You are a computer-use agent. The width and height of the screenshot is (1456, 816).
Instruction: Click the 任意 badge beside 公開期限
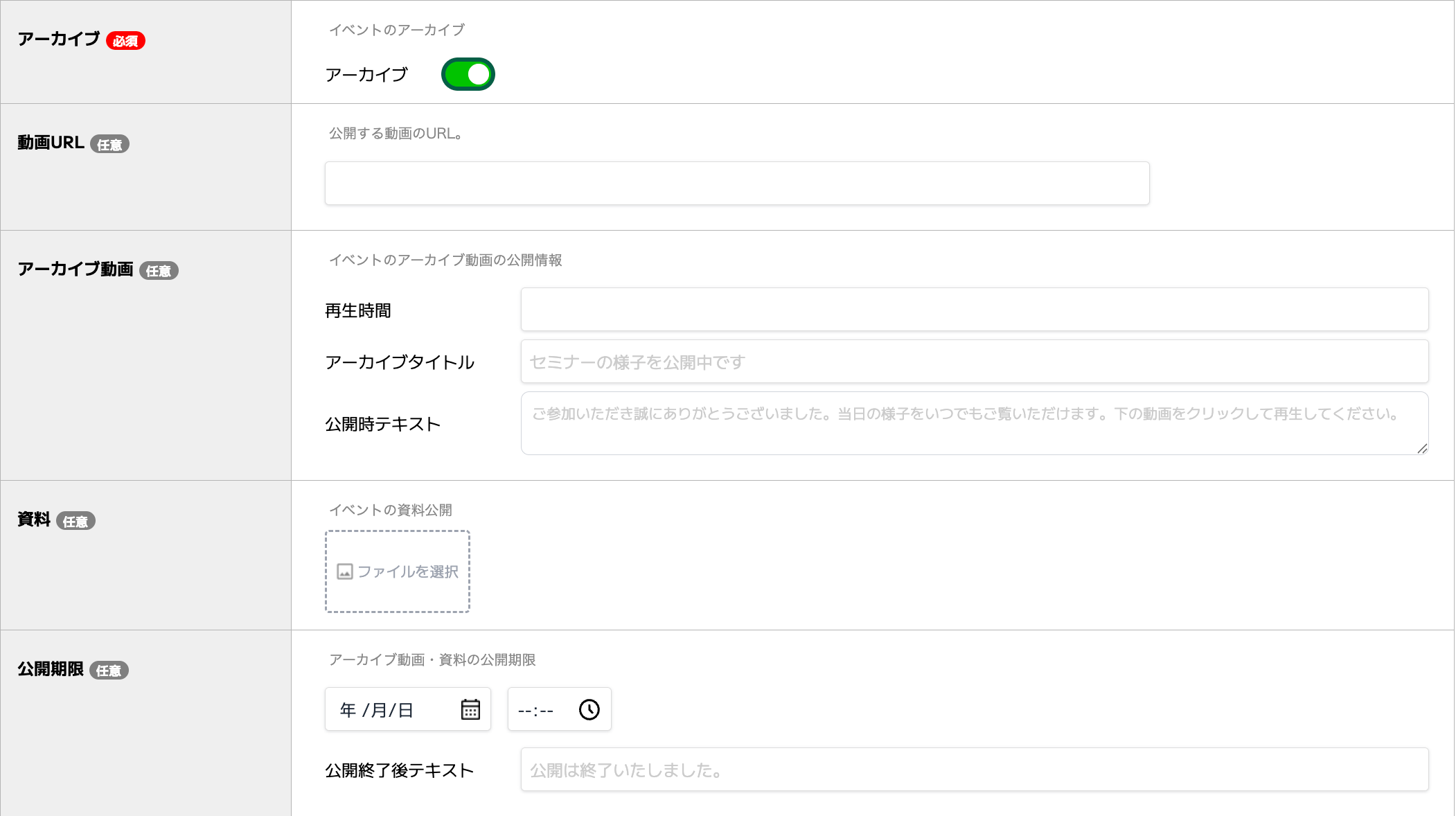109,670
